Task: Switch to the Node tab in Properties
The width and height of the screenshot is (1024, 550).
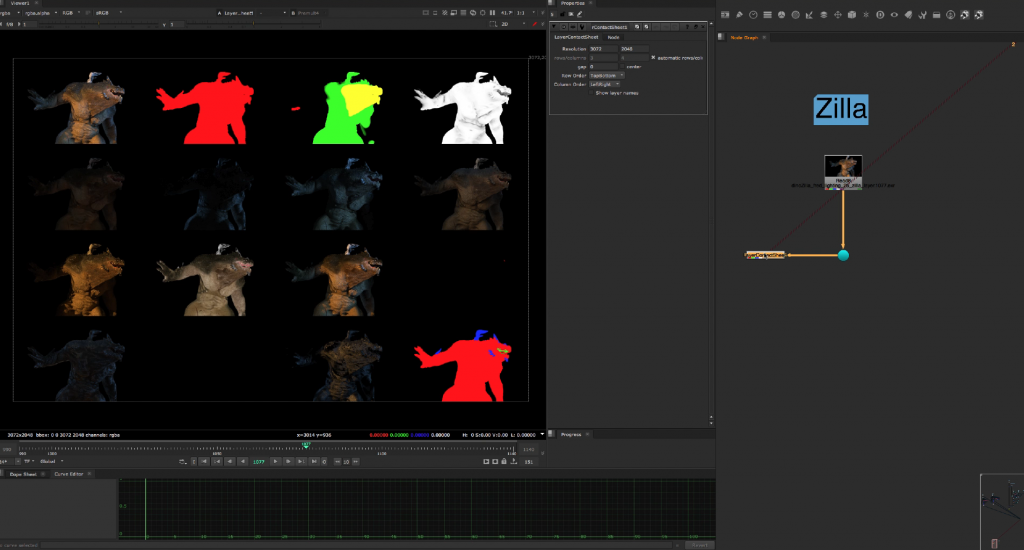Action: (x=614, y=37)
